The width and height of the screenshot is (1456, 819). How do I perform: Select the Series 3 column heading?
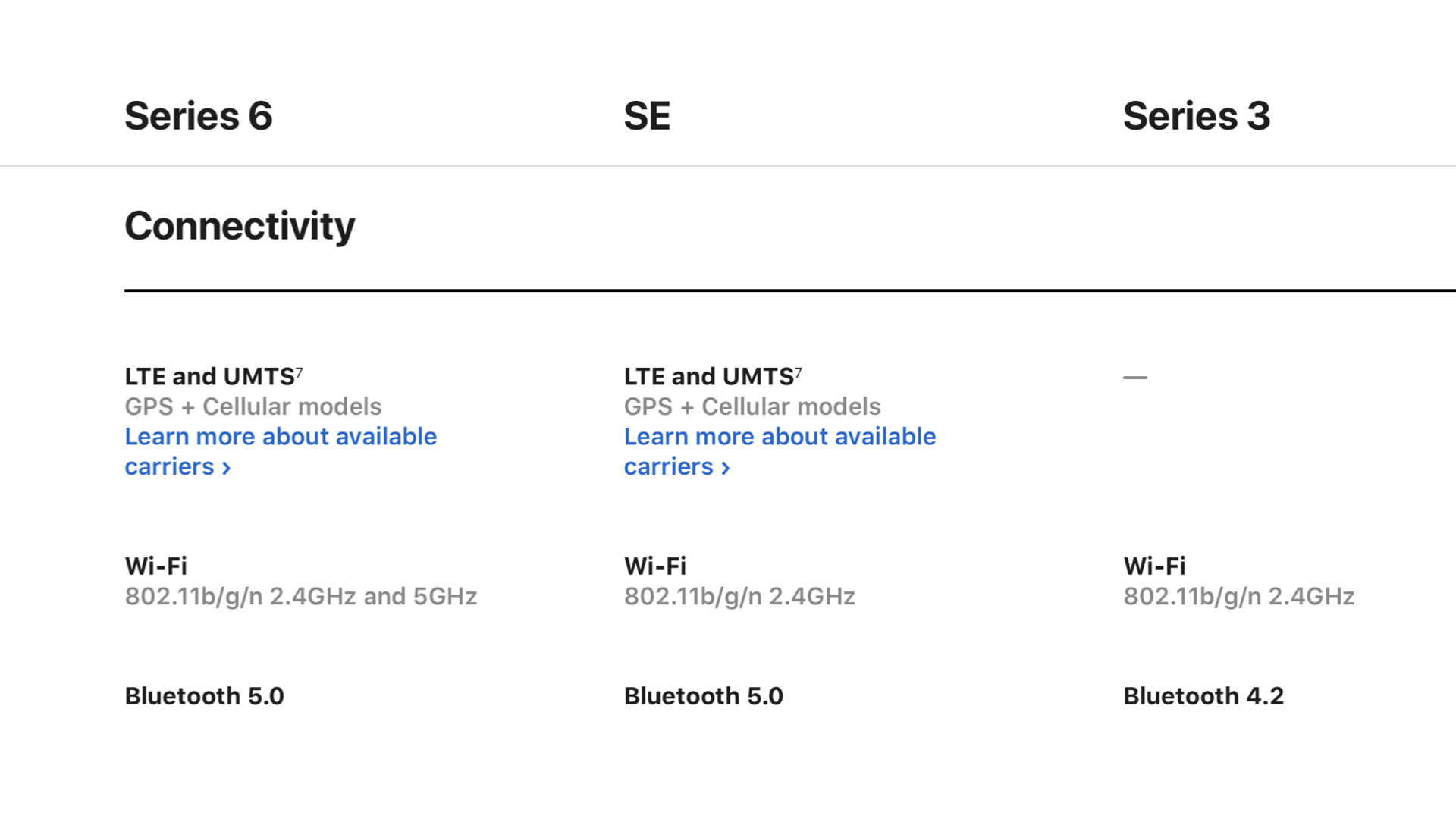[1196, 116]
